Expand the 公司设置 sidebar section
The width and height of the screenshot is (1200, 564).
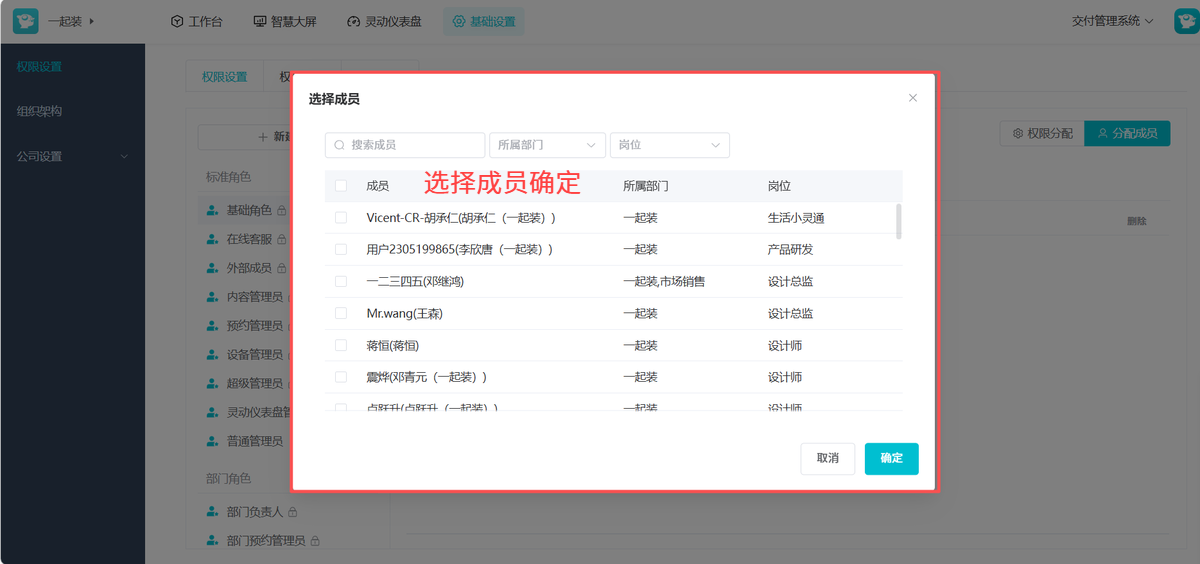point(72,156)
